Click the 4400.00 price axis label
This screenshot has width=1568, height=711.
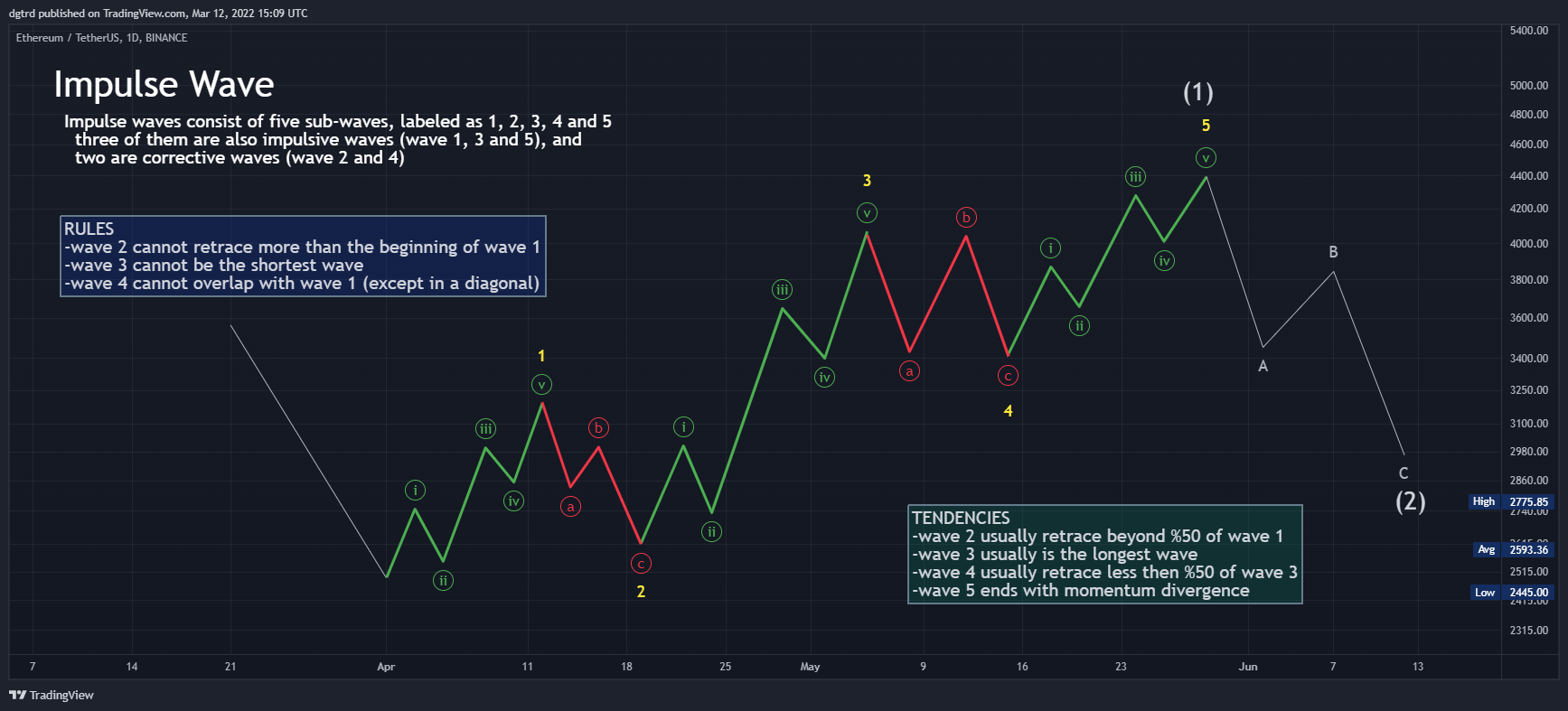click(1529, 176)
